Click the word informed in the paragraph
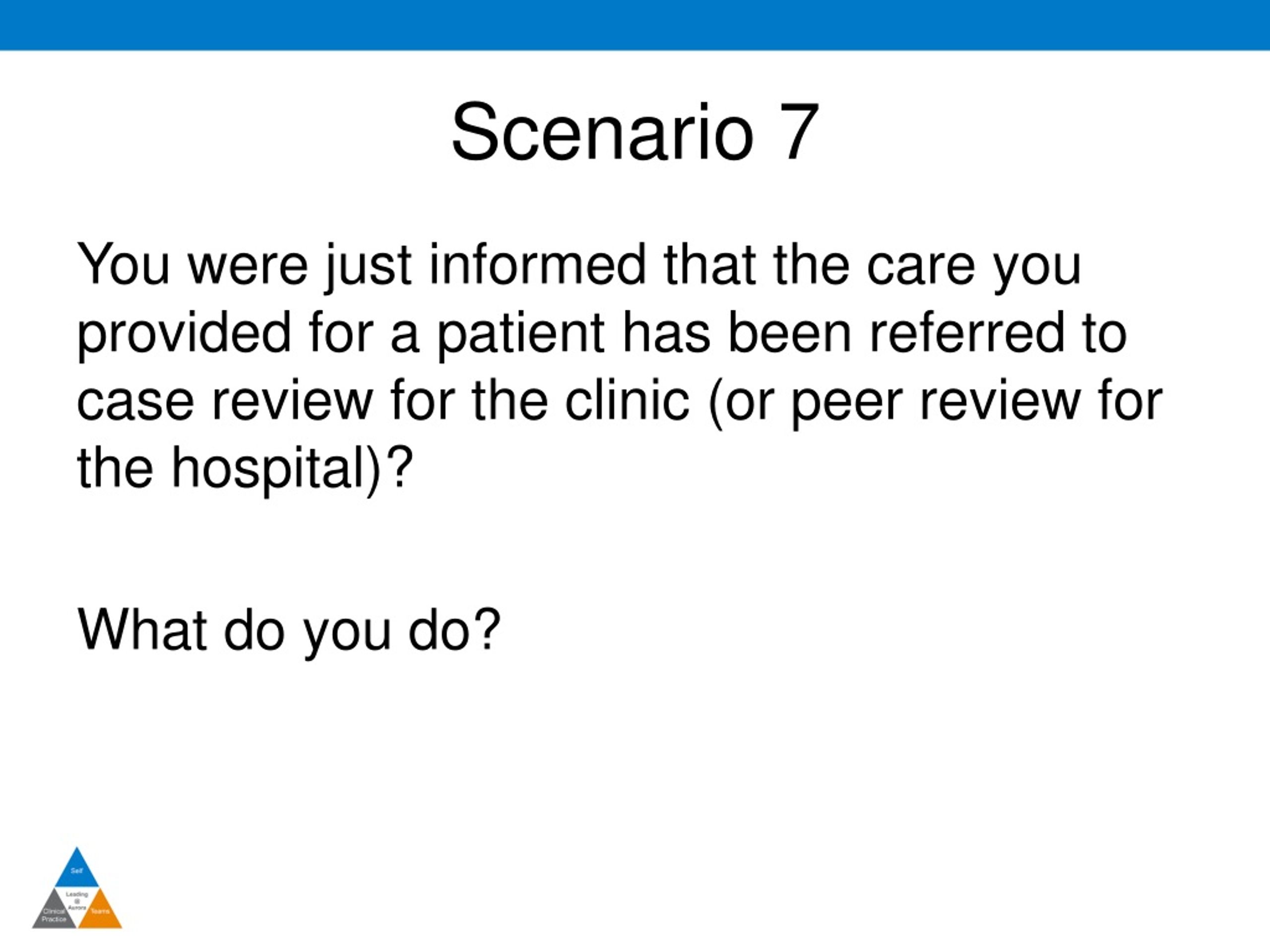Viewport: 1270px width, 952px height. [537, 265]
